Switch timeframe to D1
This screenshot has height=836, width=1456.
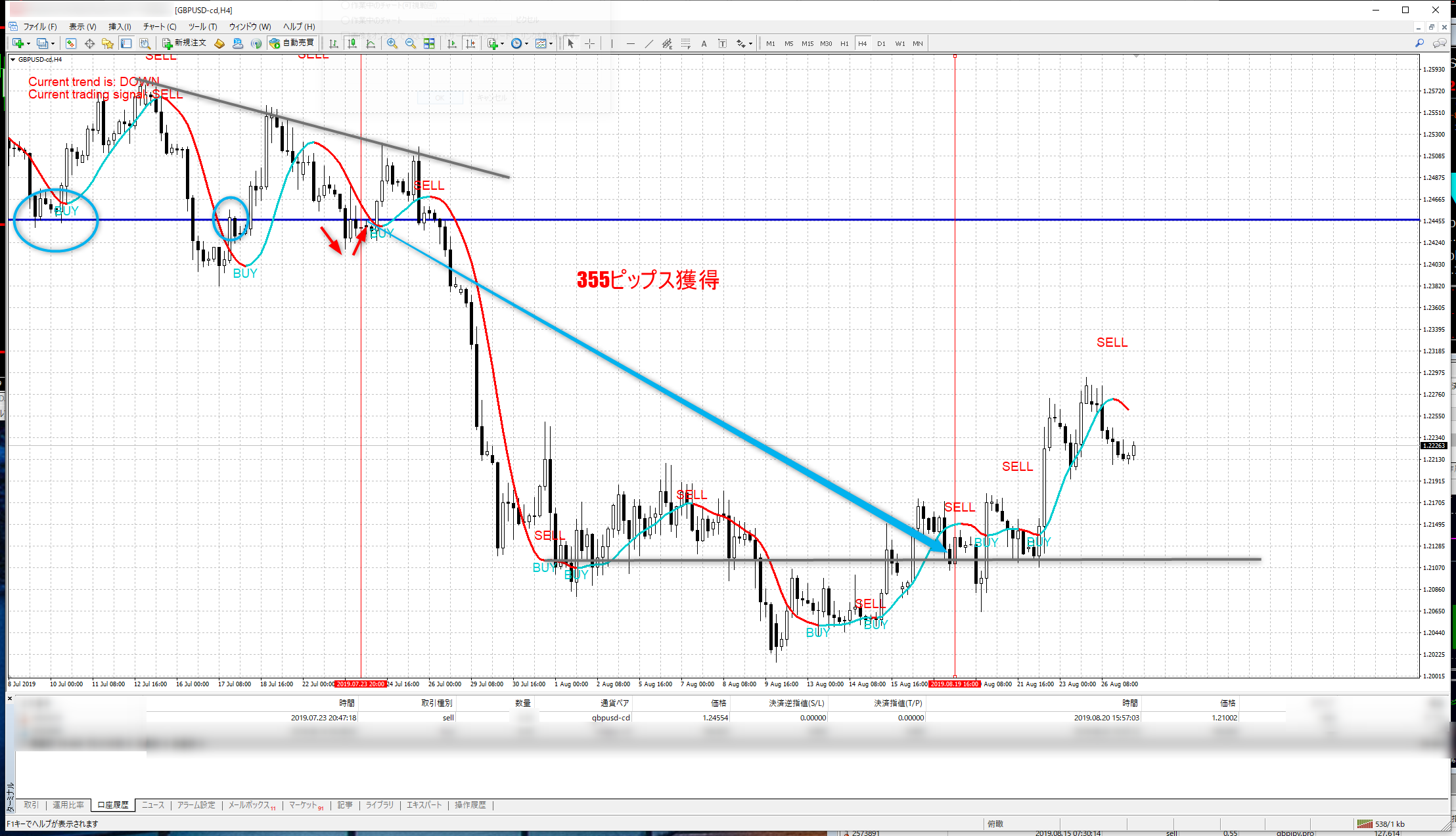tap(881, 43)
